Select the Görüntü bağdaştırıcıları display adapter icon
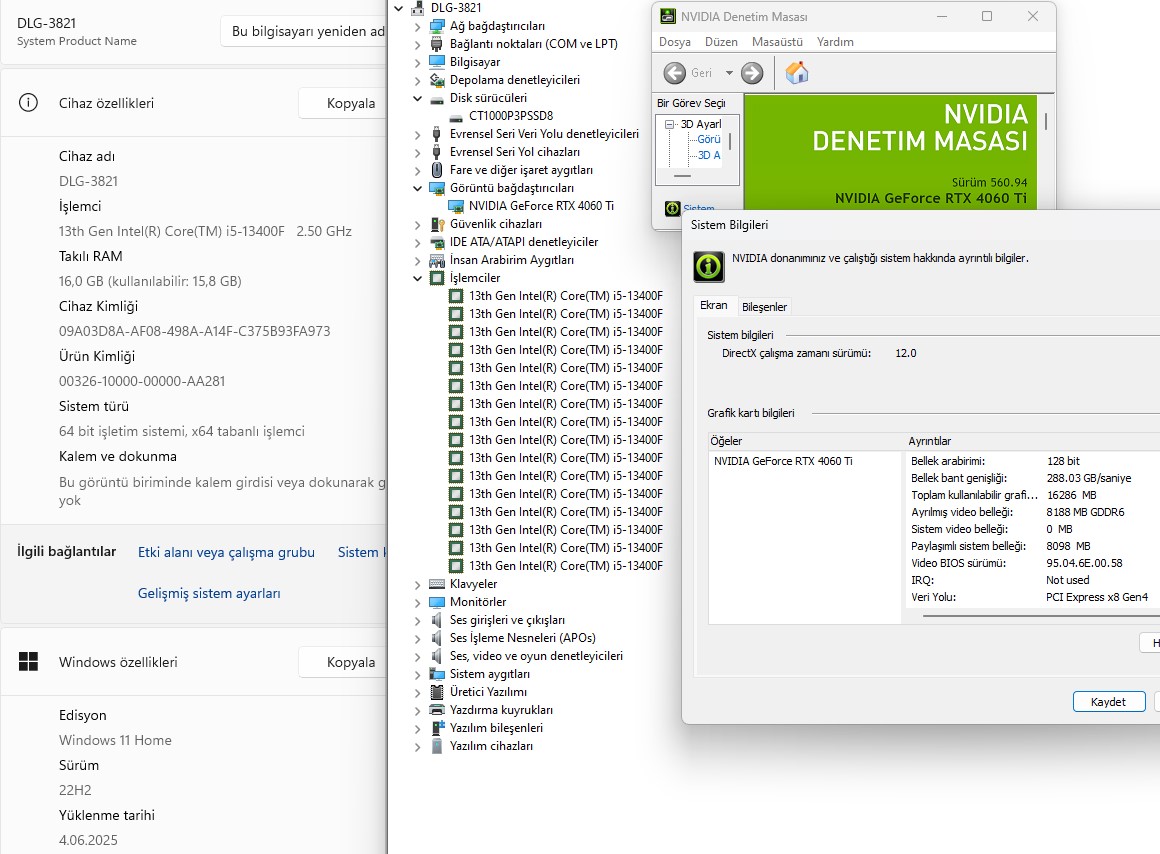Image resolution: width=1160 pixels, height=854 pixels. click(x=437, y=188)
